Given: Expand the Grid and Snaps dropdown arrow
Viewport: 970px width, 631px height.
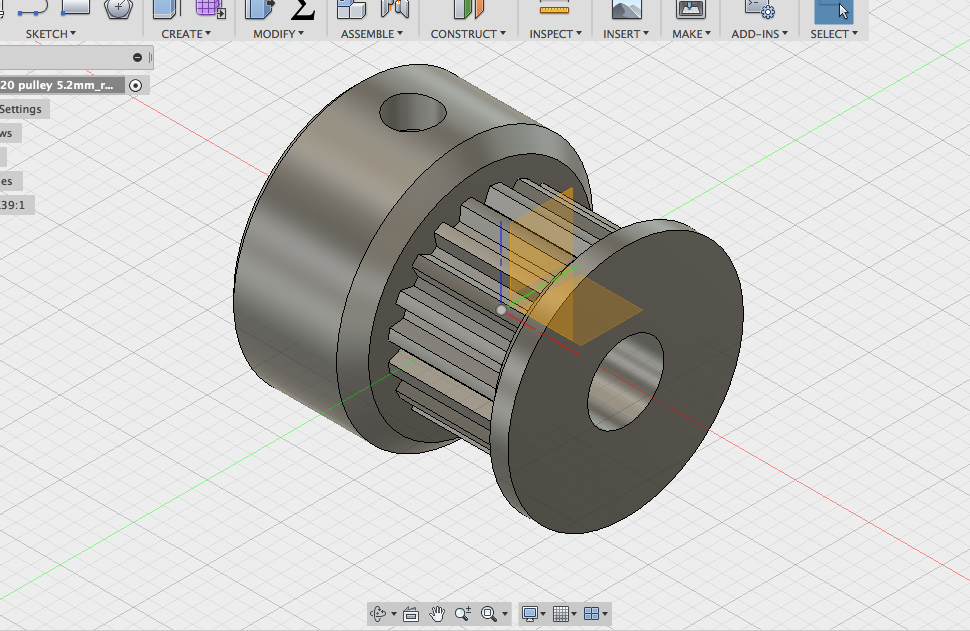Looking at the screenshot, I should pyautogui.click(x=574, y=614).
